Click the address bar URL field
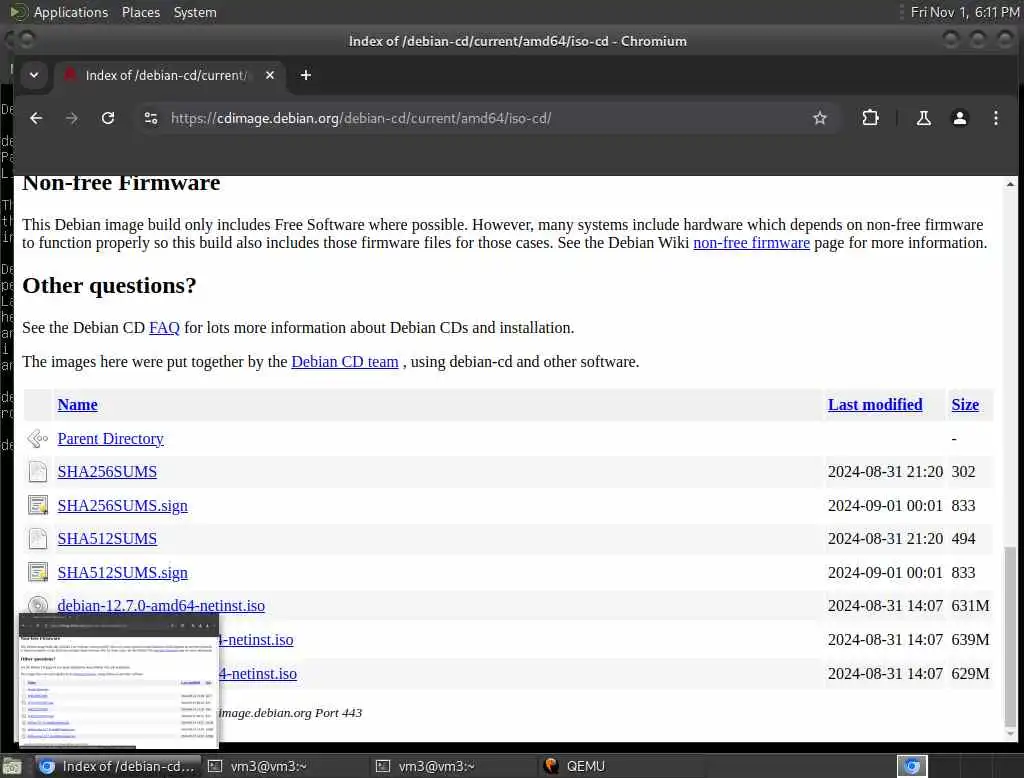 483,118
